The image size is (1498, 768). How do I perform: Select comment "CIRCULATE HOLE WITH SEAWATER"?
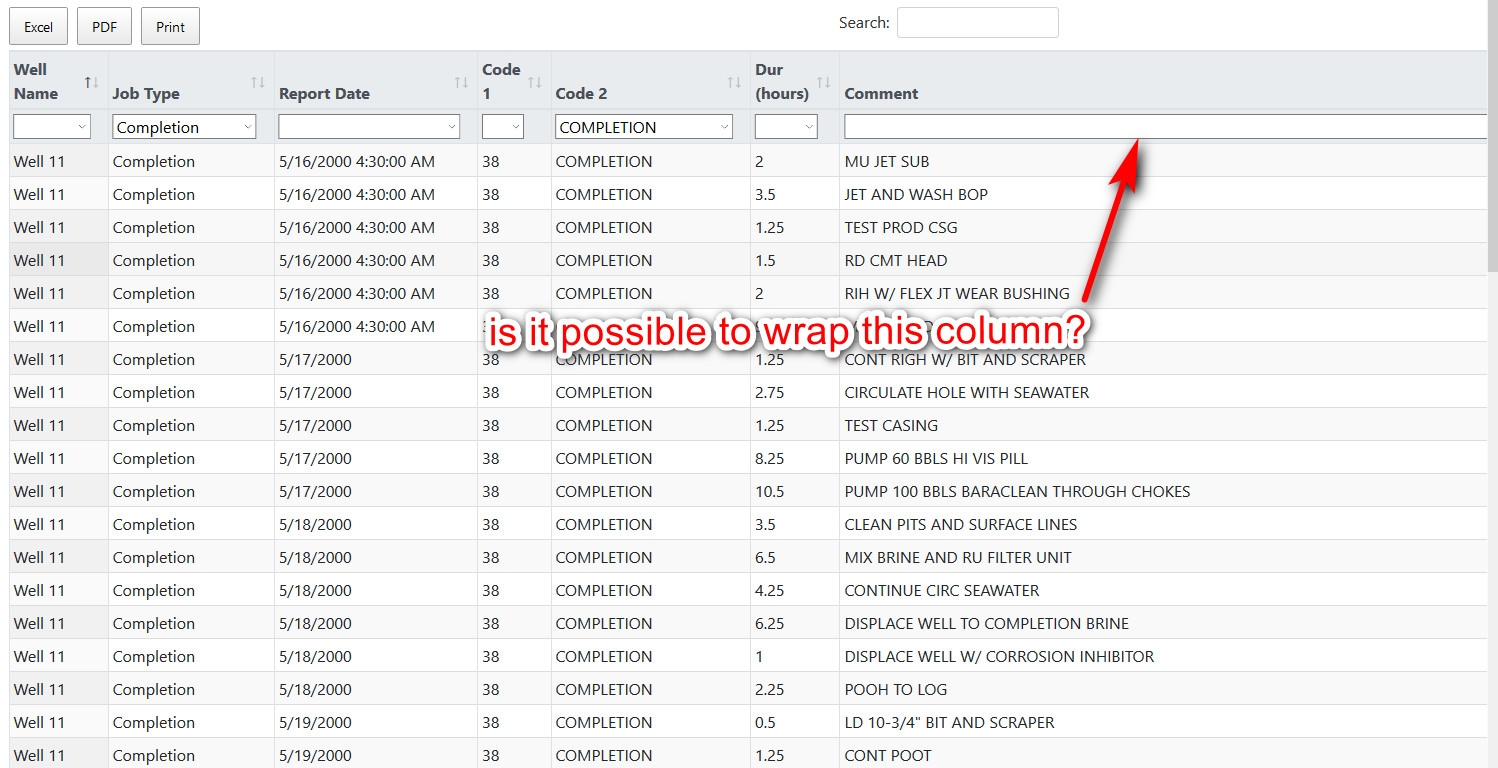(x=967, y=392)
